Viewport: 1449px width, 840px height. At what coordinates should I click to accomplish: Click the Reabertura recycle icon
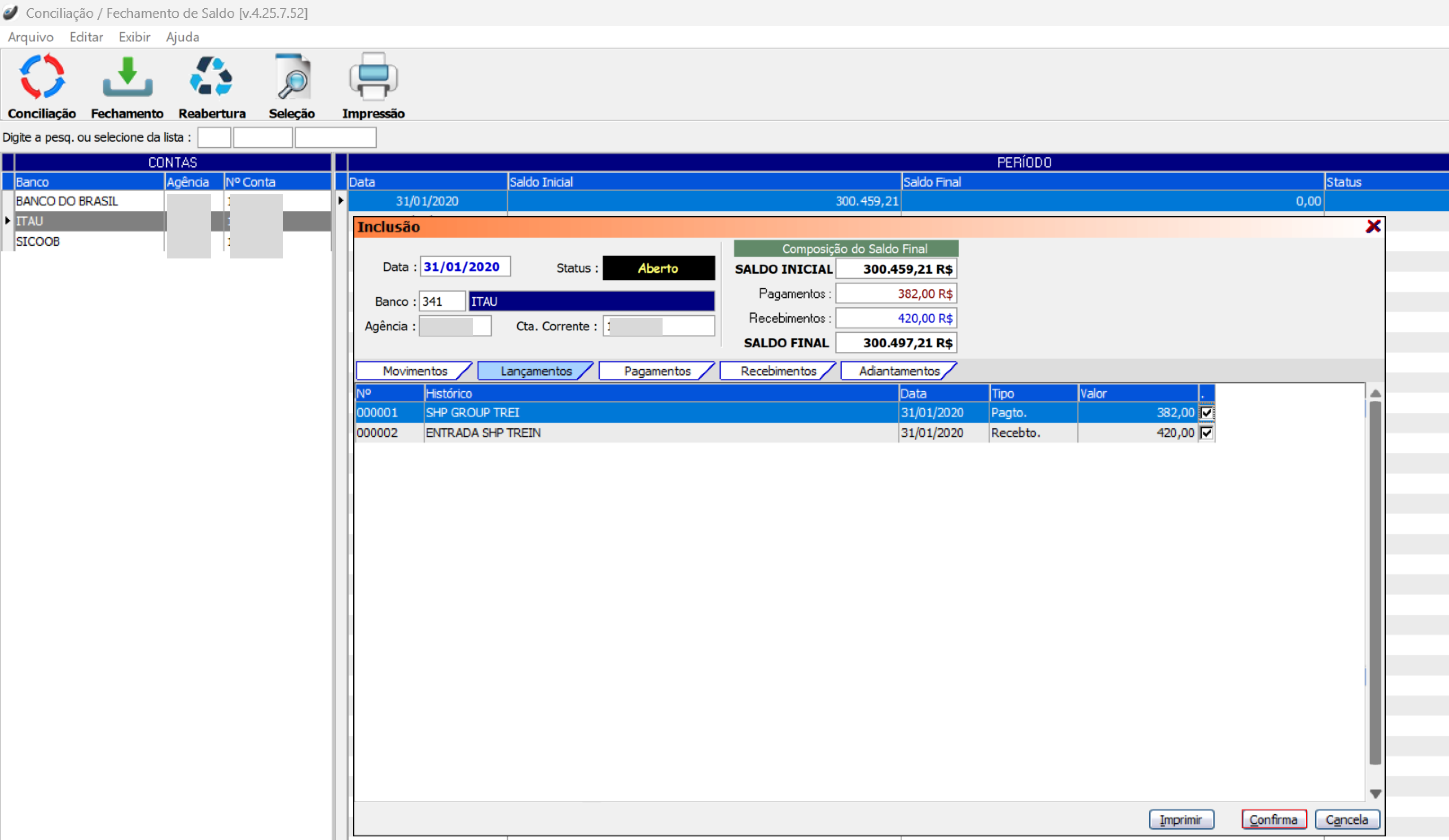pyautogui.click(x=211, y=77)
